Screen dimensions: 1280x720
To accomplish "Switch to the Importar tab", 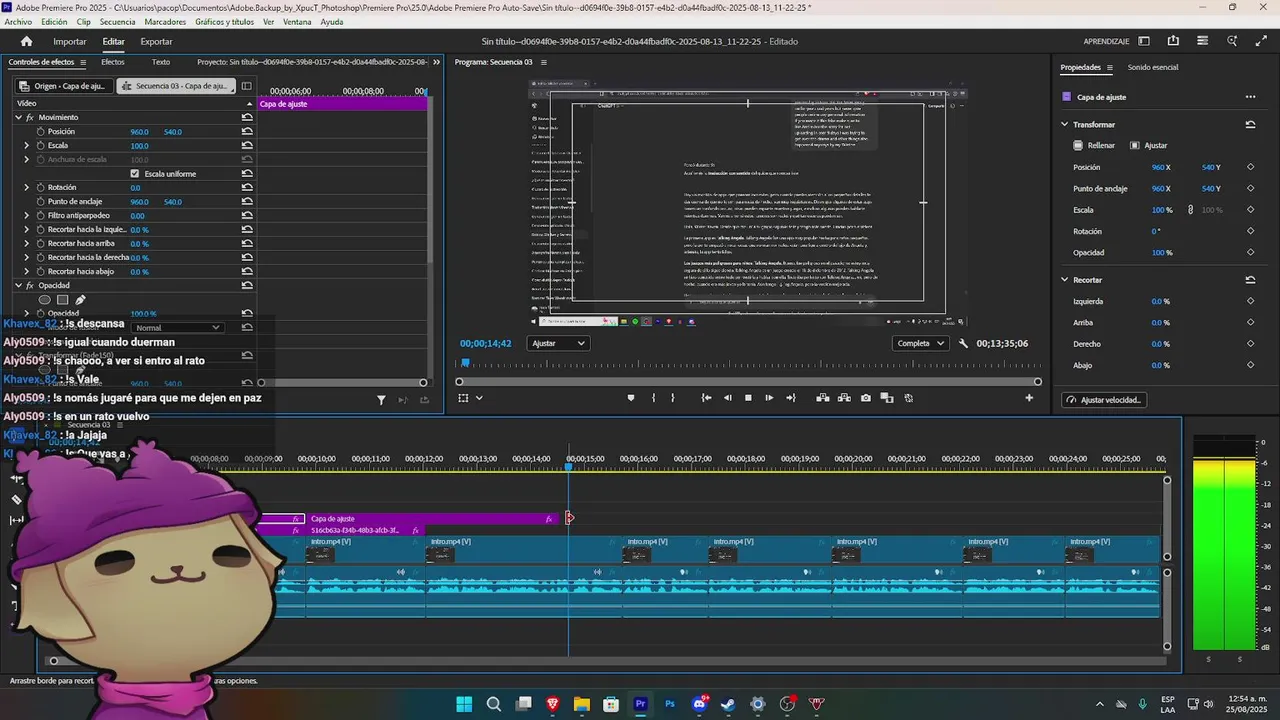I will [x=70, y=41].
